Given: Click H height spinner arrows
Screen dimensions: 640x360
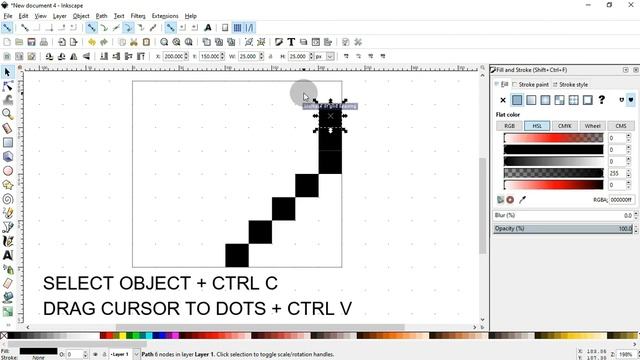Looking at the screenshot, I should point(311,56).
